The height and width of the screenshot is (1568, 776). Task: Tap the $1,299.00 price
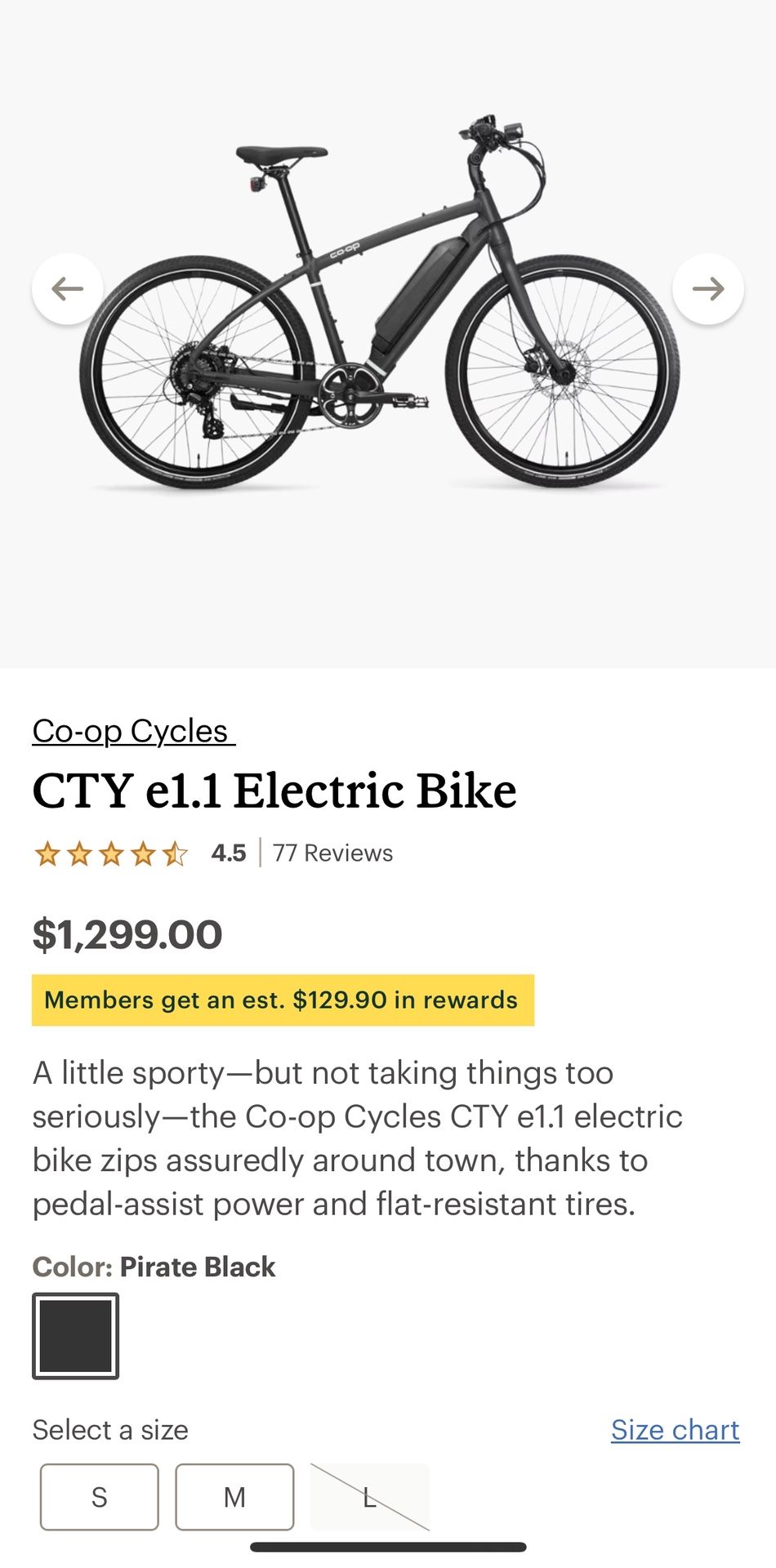coord(127,934)
